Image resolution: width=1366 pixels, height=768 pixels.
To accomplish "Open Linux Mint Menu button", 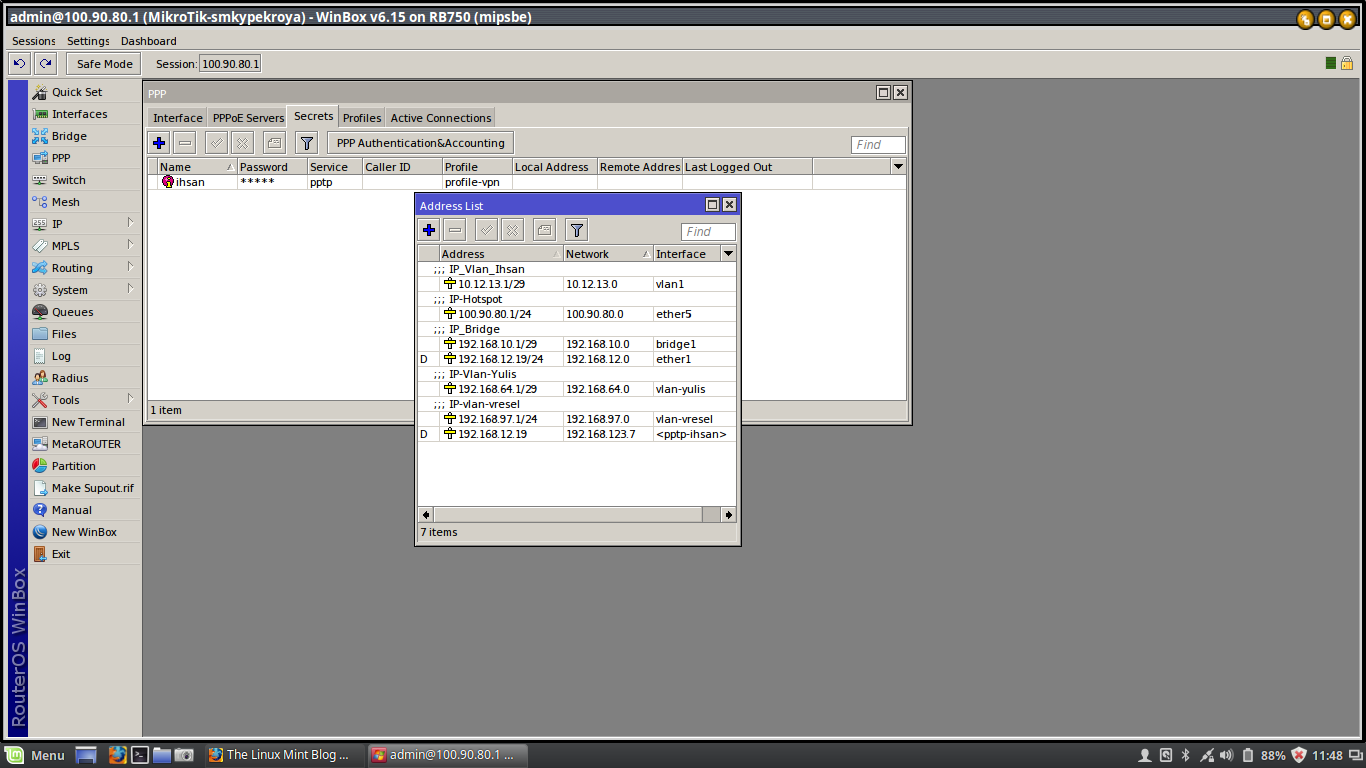I will tap(37, 755).
